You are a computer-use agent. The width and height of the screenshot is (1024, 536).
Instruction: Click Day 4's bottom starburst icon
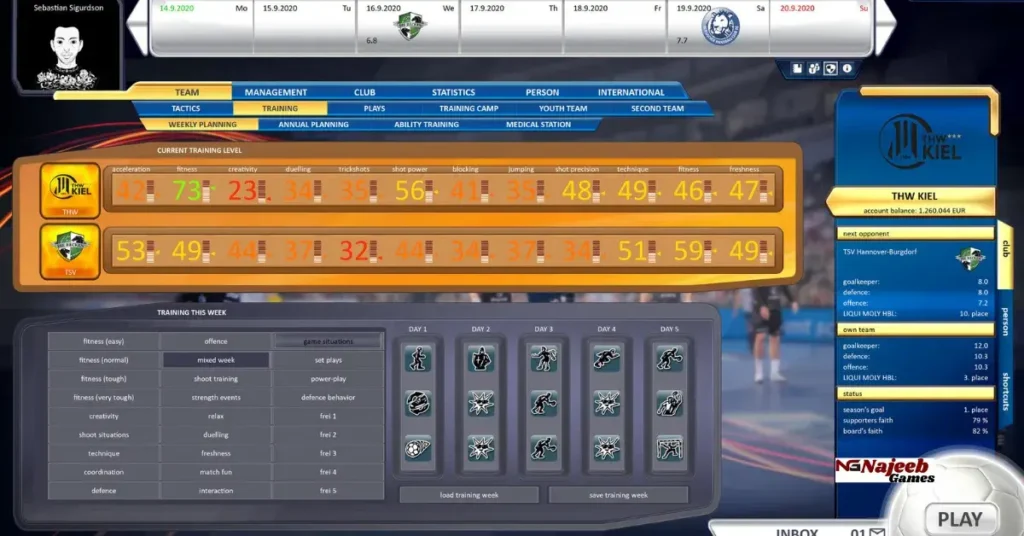tap(606, 449)
